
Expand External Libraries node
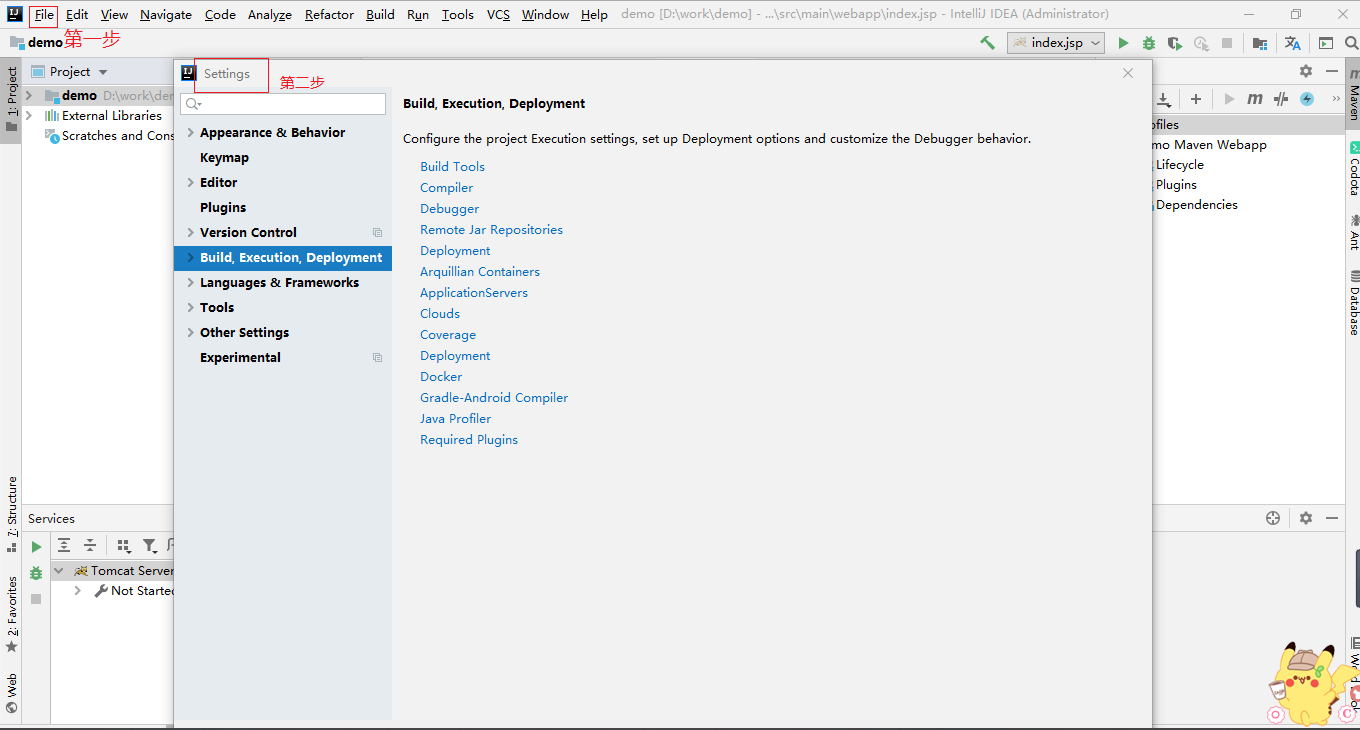pos(29,116)
